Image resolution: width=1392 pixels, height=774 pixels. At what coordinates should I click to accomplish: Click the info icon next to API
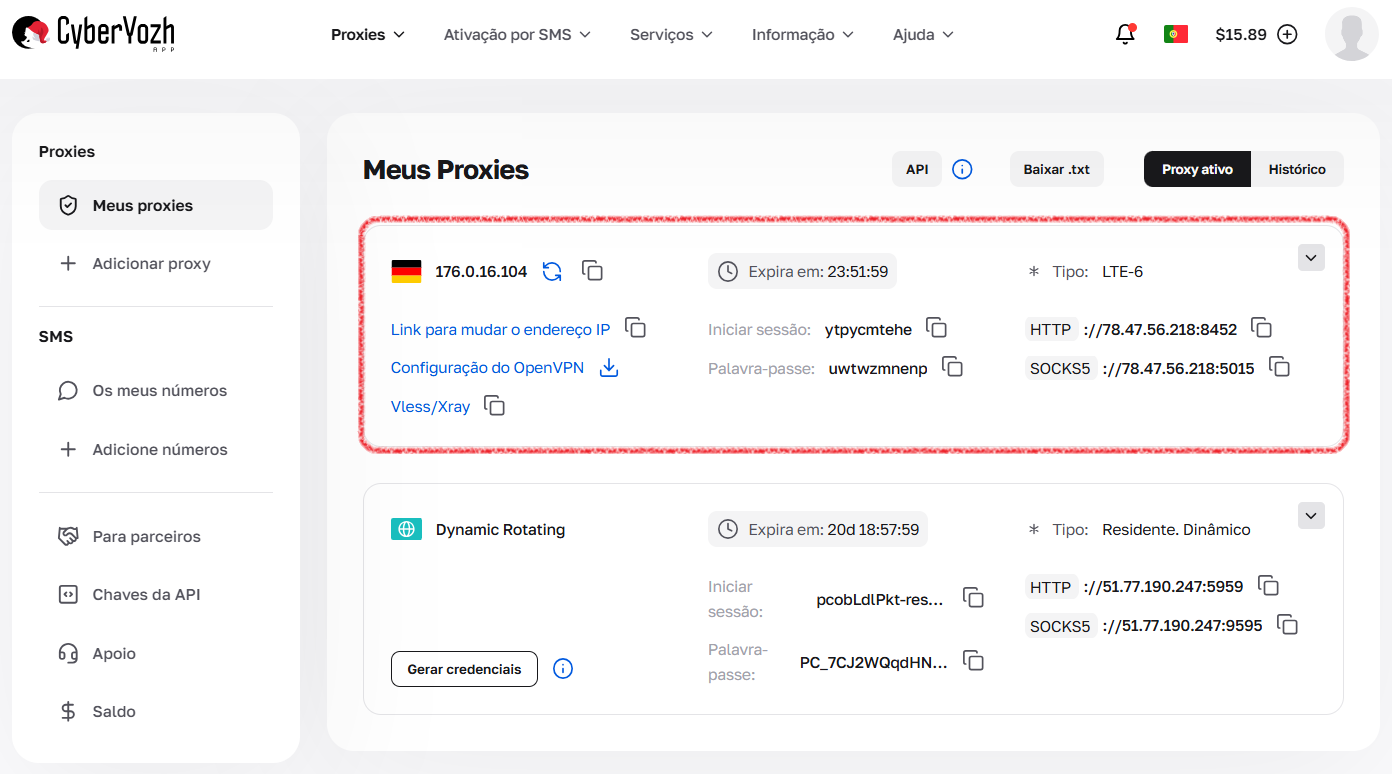pyautogui.click(x=962, y=168)
